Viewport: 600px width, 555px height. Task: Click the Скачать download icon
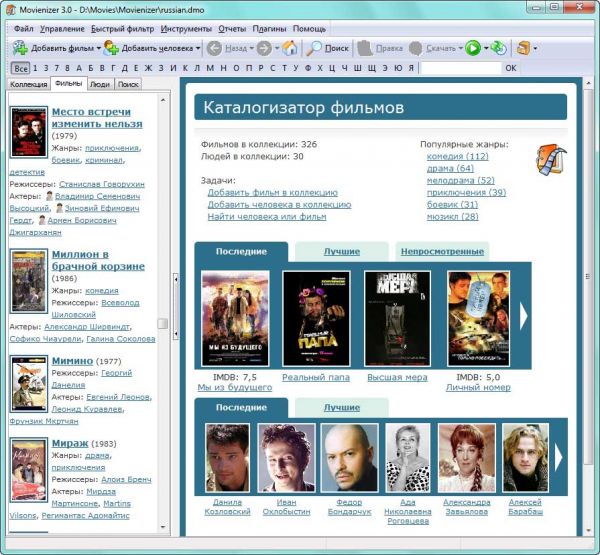(416, 48)
